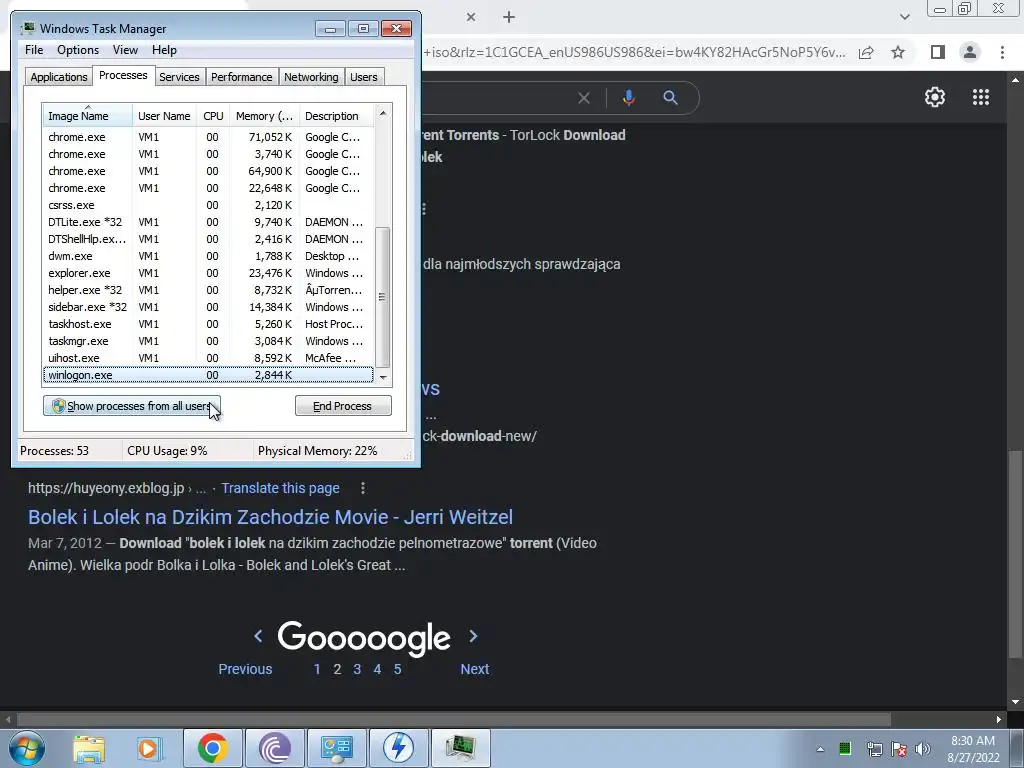Switch to the Users tab
Screen dimensions: 1024x768
click(x=364, y=77)
